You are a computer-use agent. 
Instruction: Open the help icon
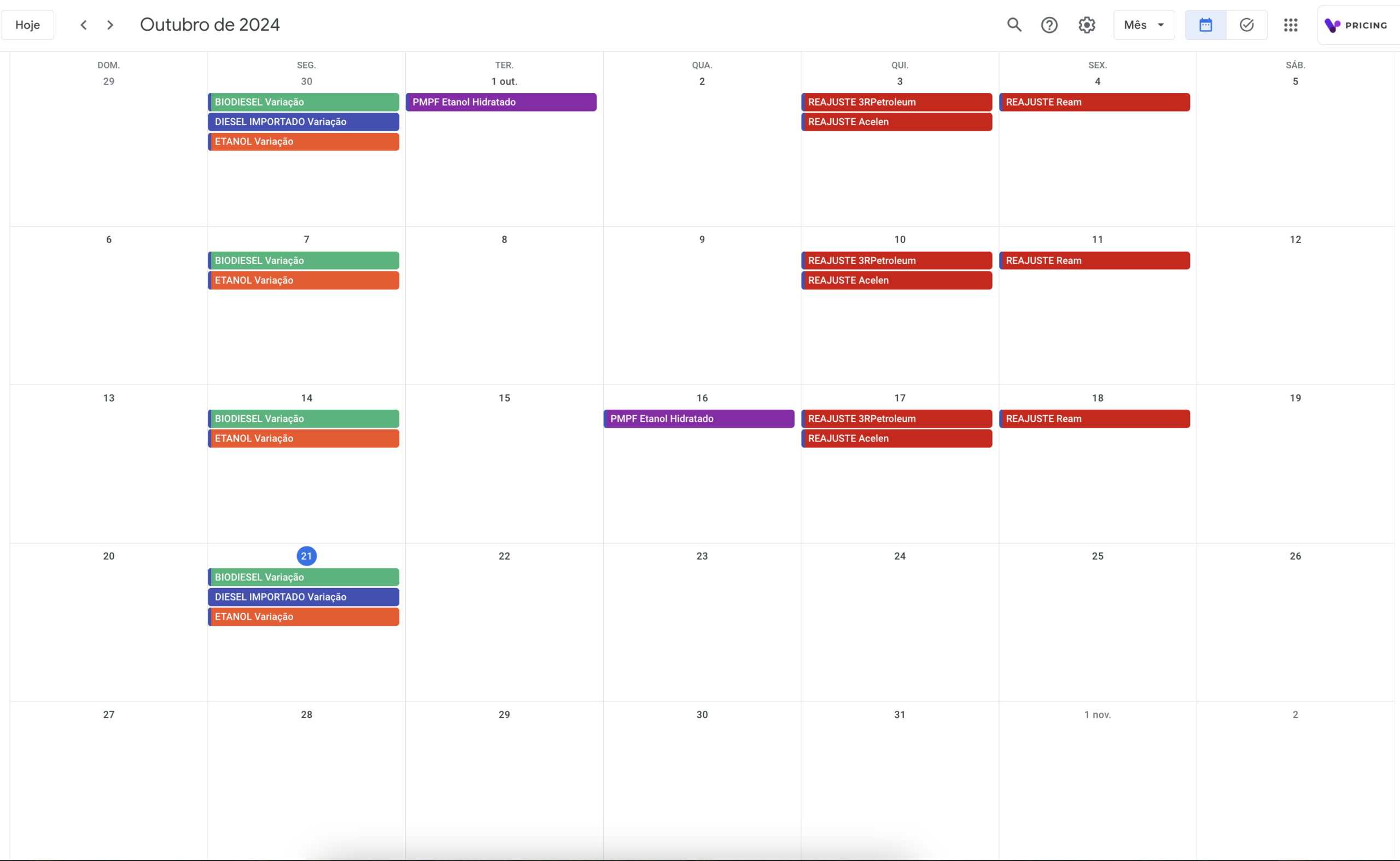click(x=1049, y=25)
